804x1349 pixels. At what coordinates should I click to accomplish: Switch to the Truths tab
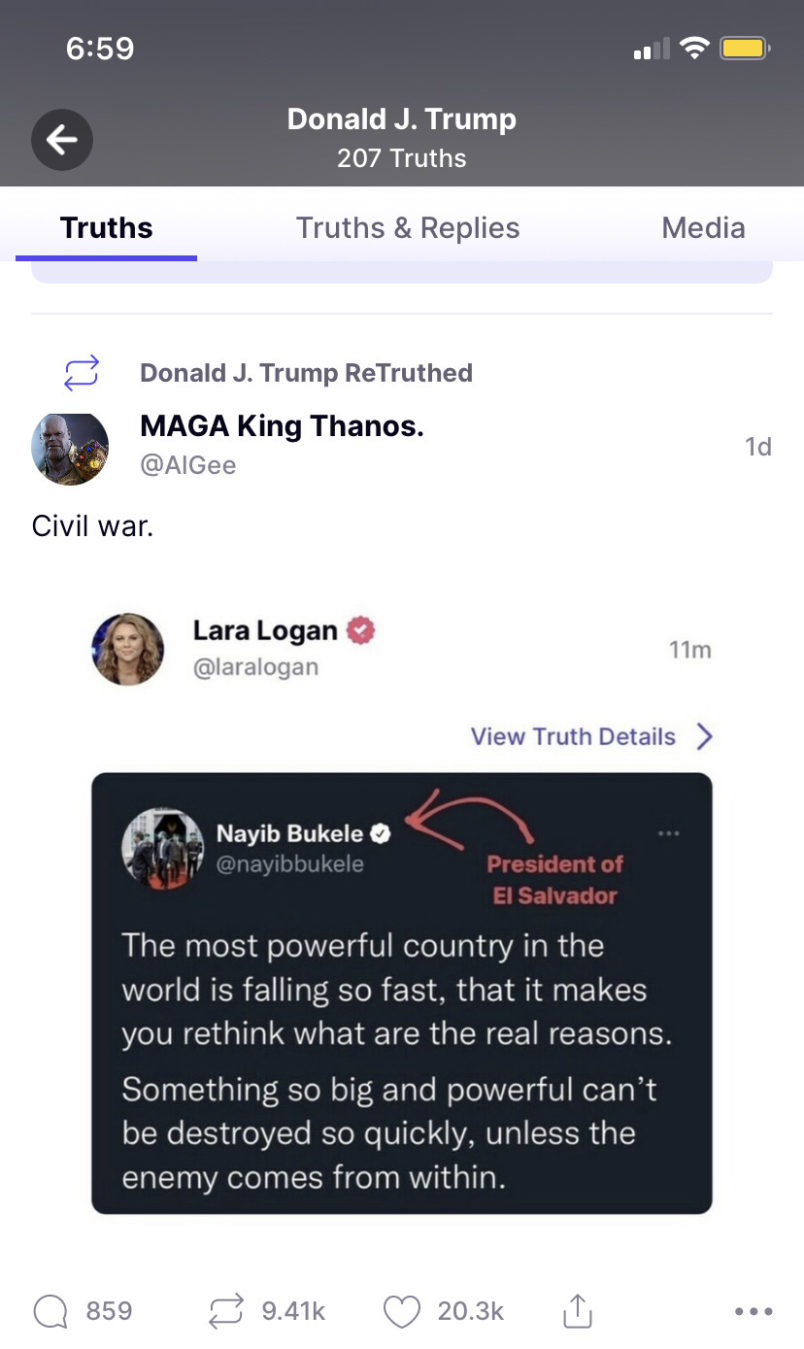point(106,228)
